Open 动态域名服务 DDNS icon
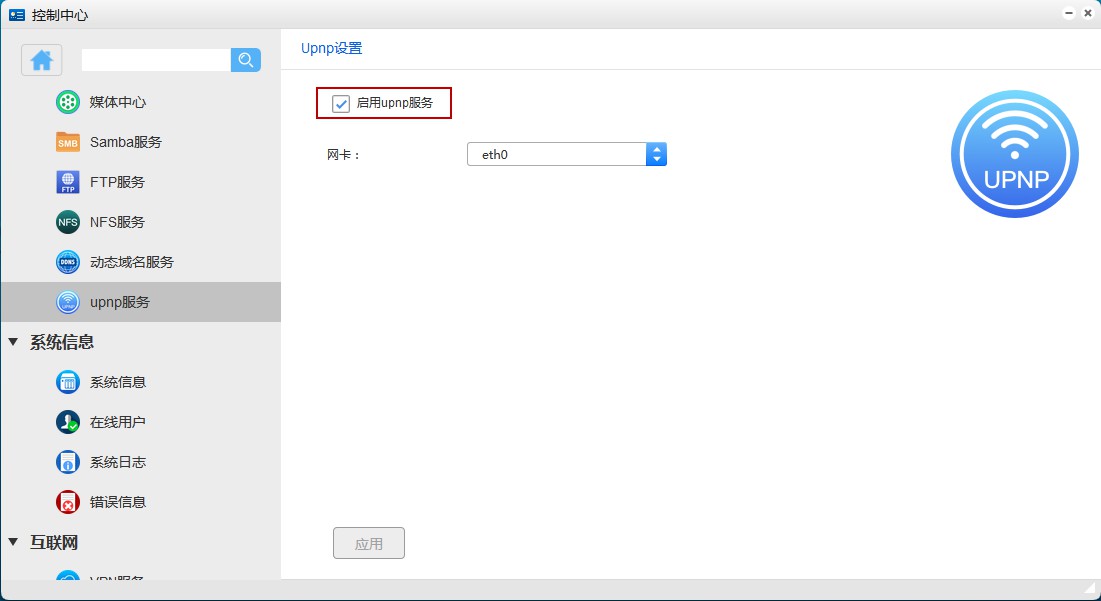 (x=68, y=262)
